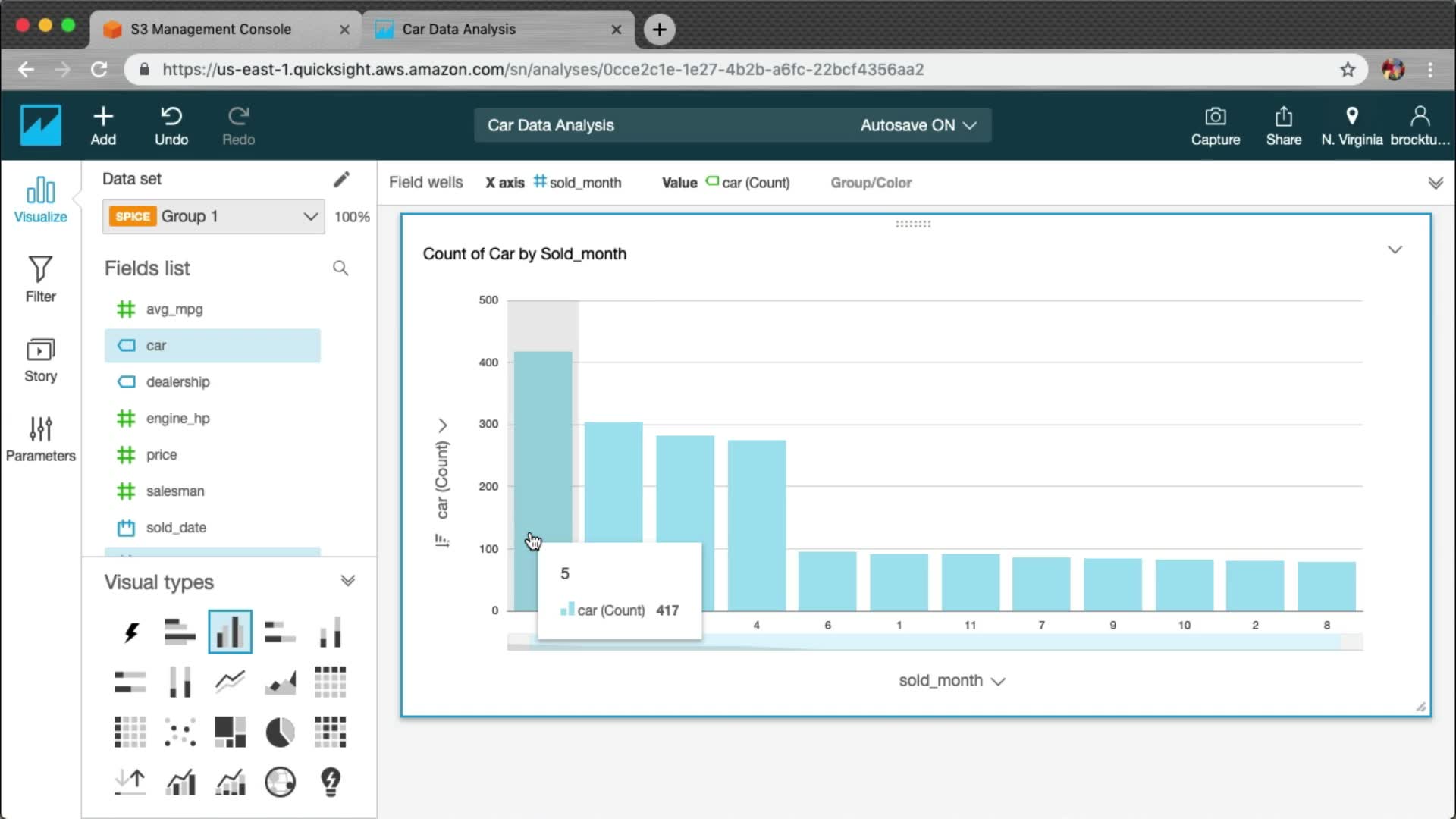Choose the geospatial map visual type
1456x819 pixels.
[280, 782]
